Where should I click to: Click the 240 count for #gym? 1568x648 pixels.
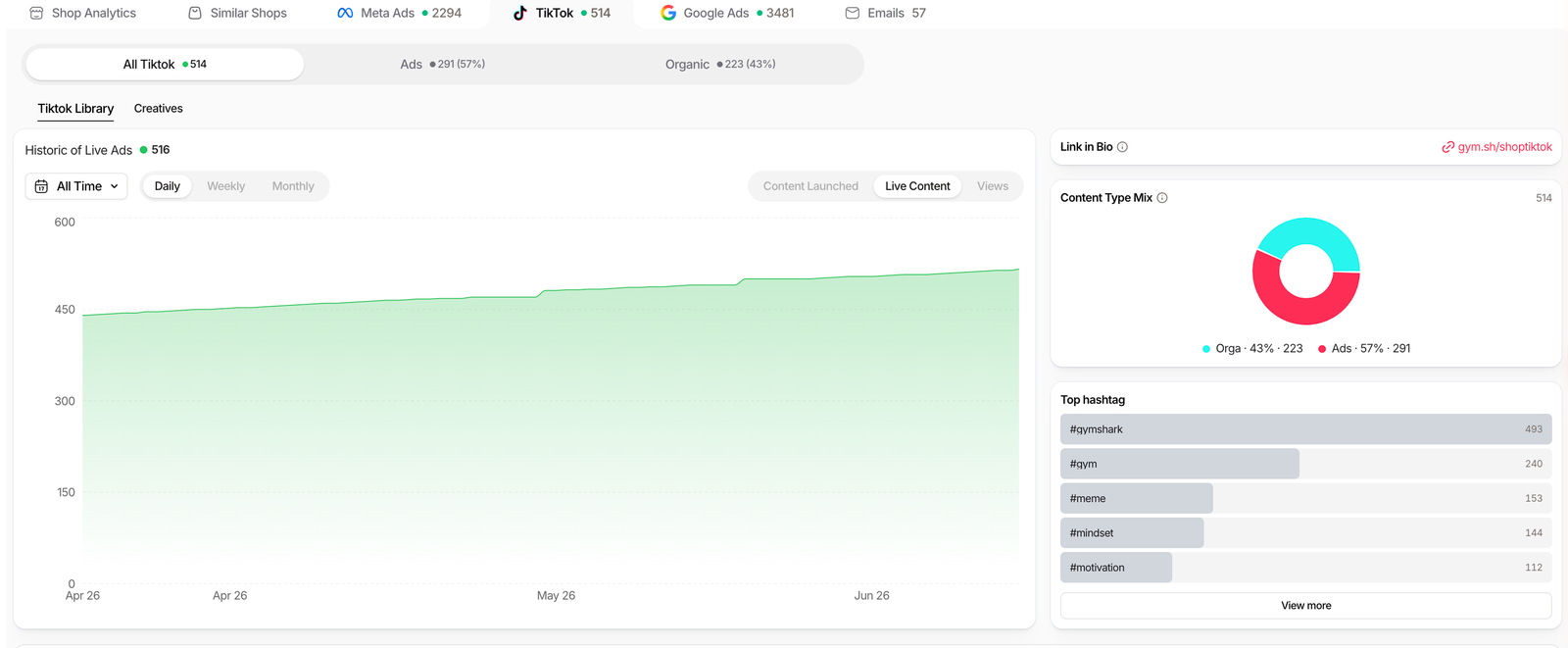point(1533,464)
